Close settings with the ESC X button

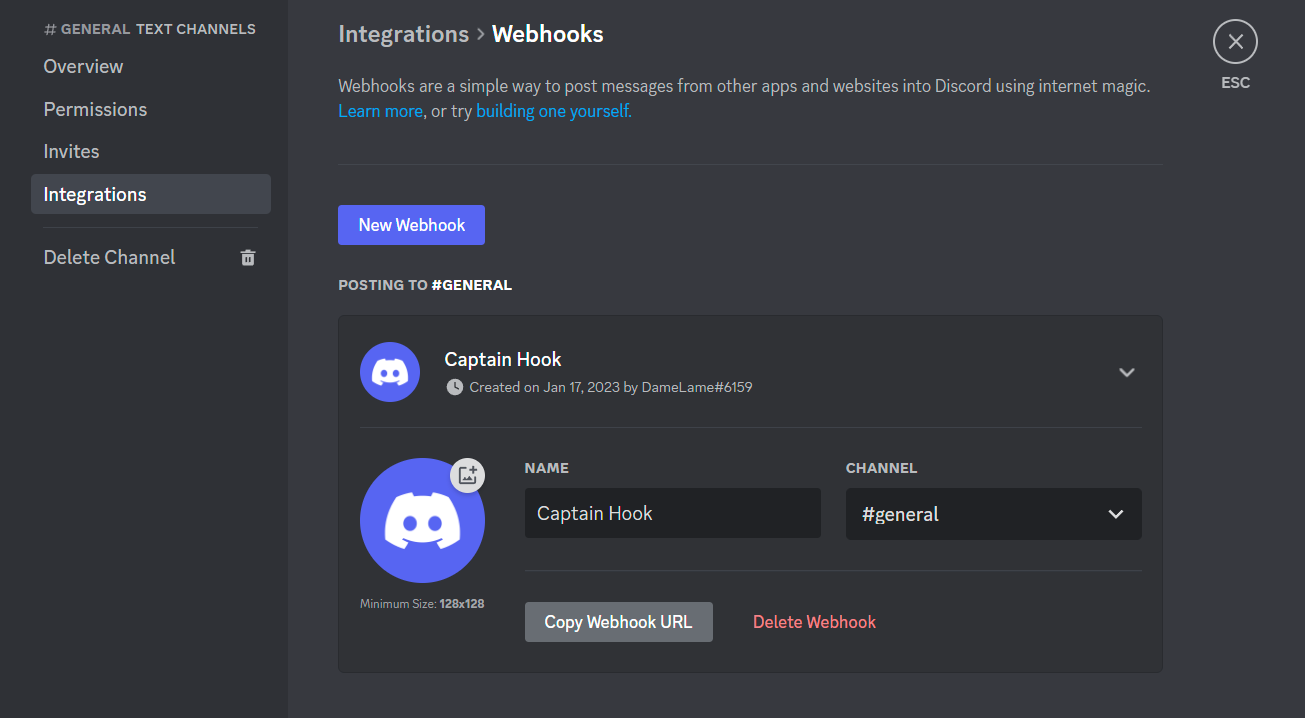(1235, 42)
